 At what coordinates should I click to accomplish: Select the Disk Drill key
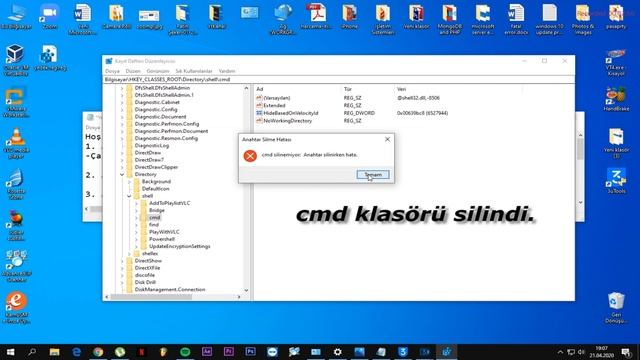point(145,282)
